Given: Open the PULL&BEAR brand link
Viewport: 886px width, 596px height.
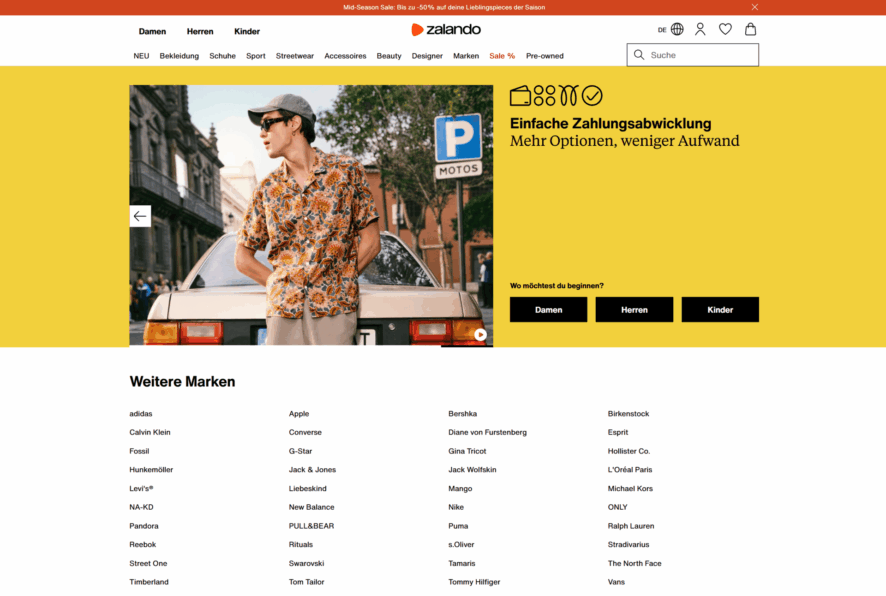Looking at the screenshot, I should (311, 526).
